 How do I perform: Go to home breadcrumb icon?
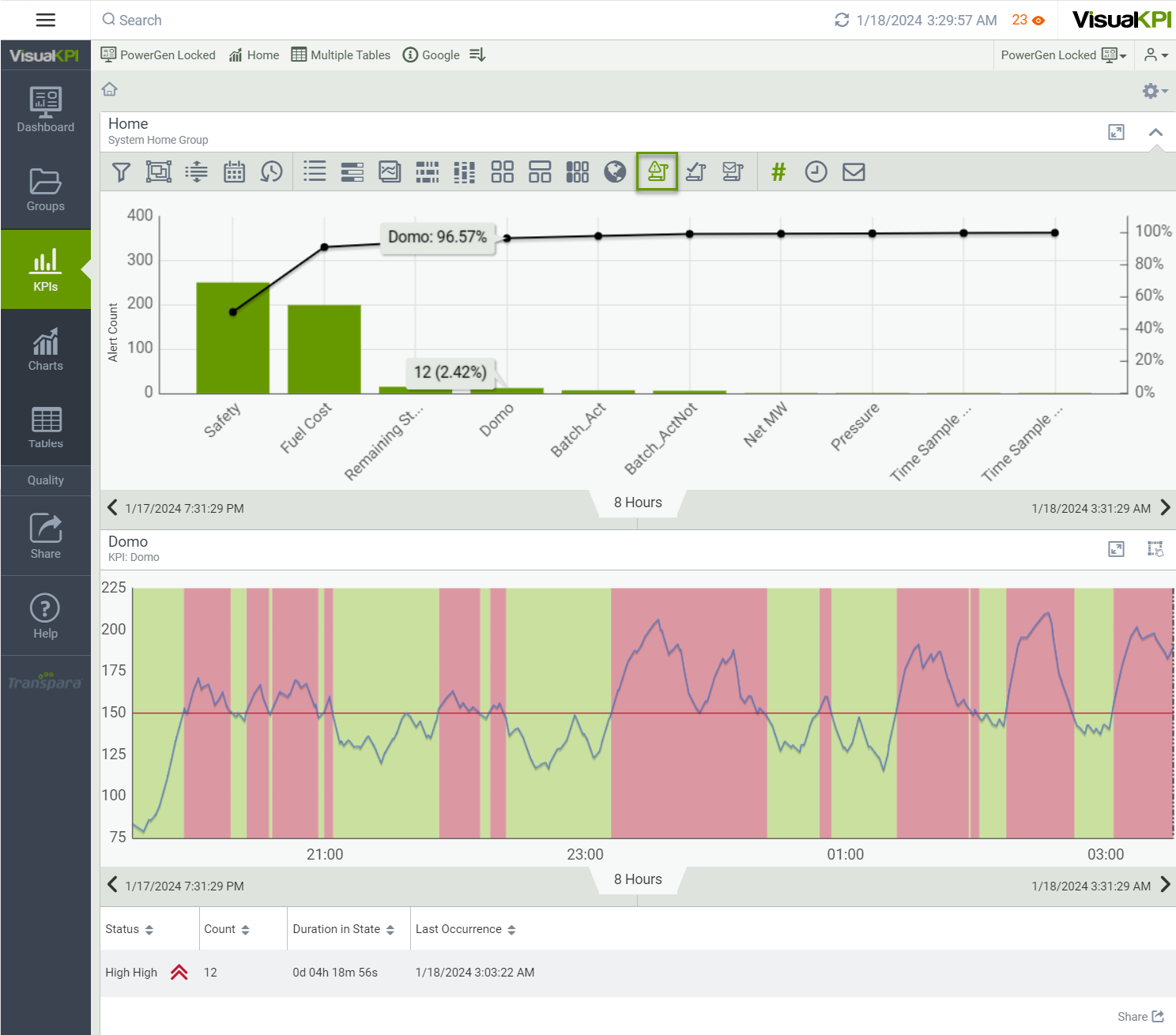(110, 89)
